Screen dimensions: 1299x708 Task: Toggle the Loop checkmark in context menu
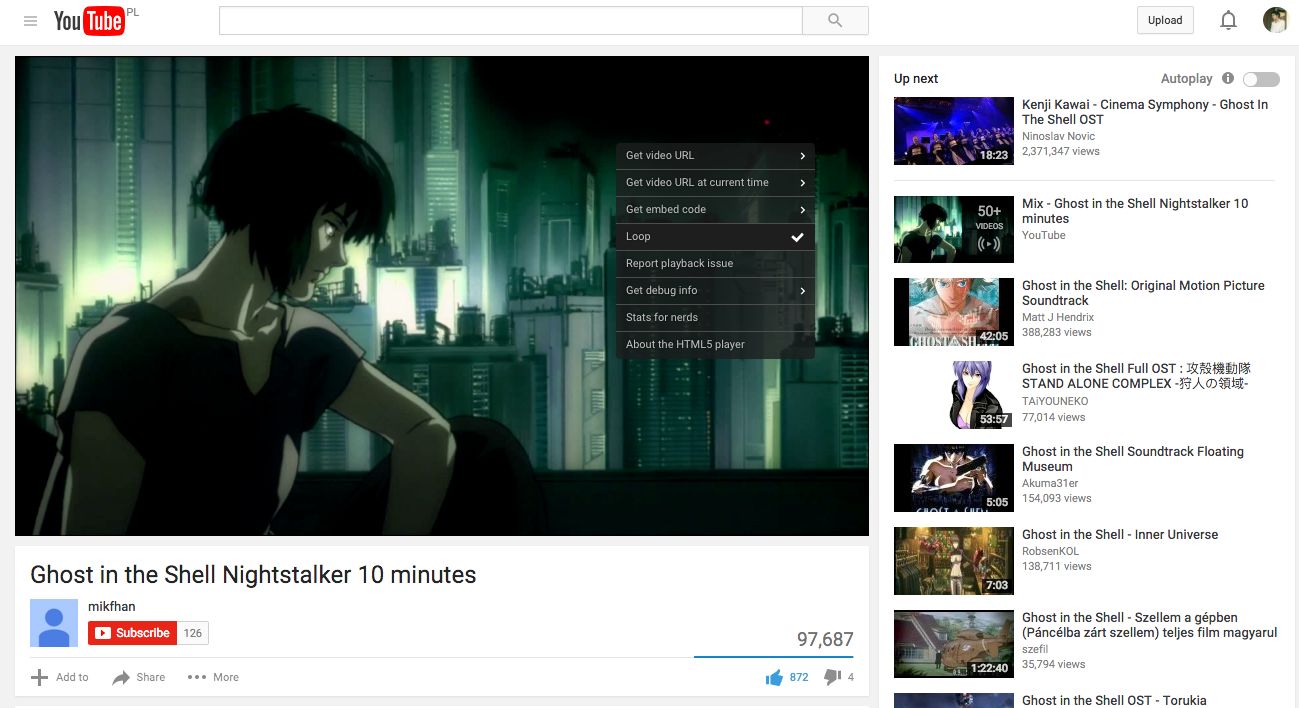pos(797,237)
